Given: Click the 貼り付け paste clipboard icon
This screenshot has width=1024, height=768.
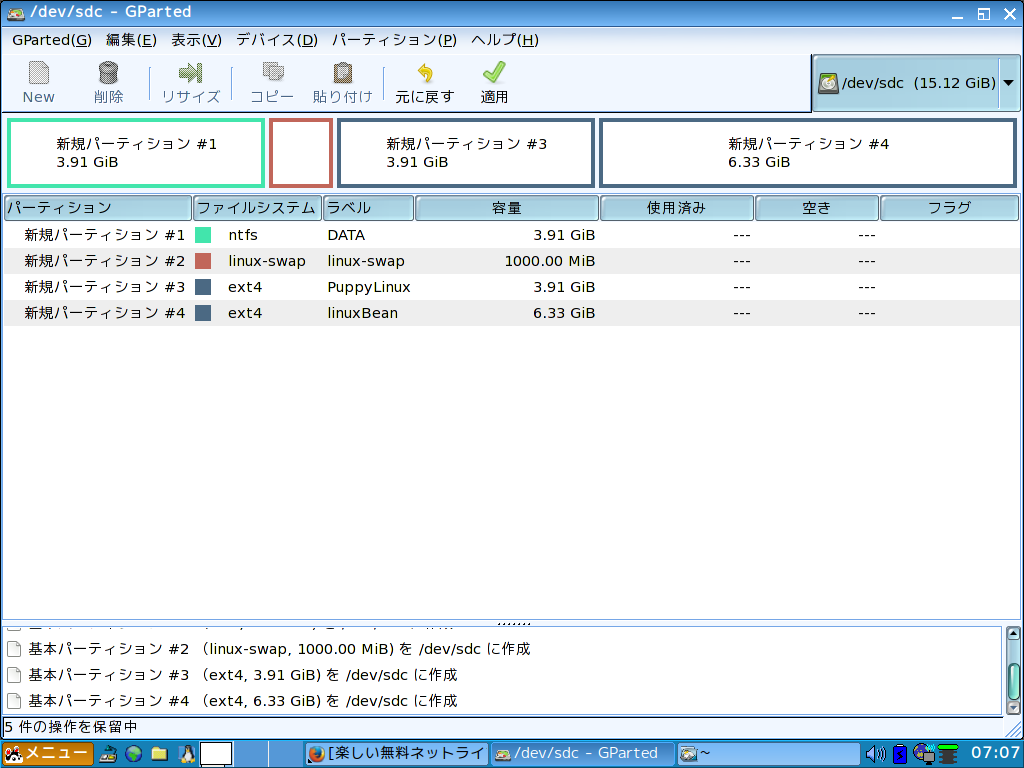Looking at the screenshot, I should point(342,72).
